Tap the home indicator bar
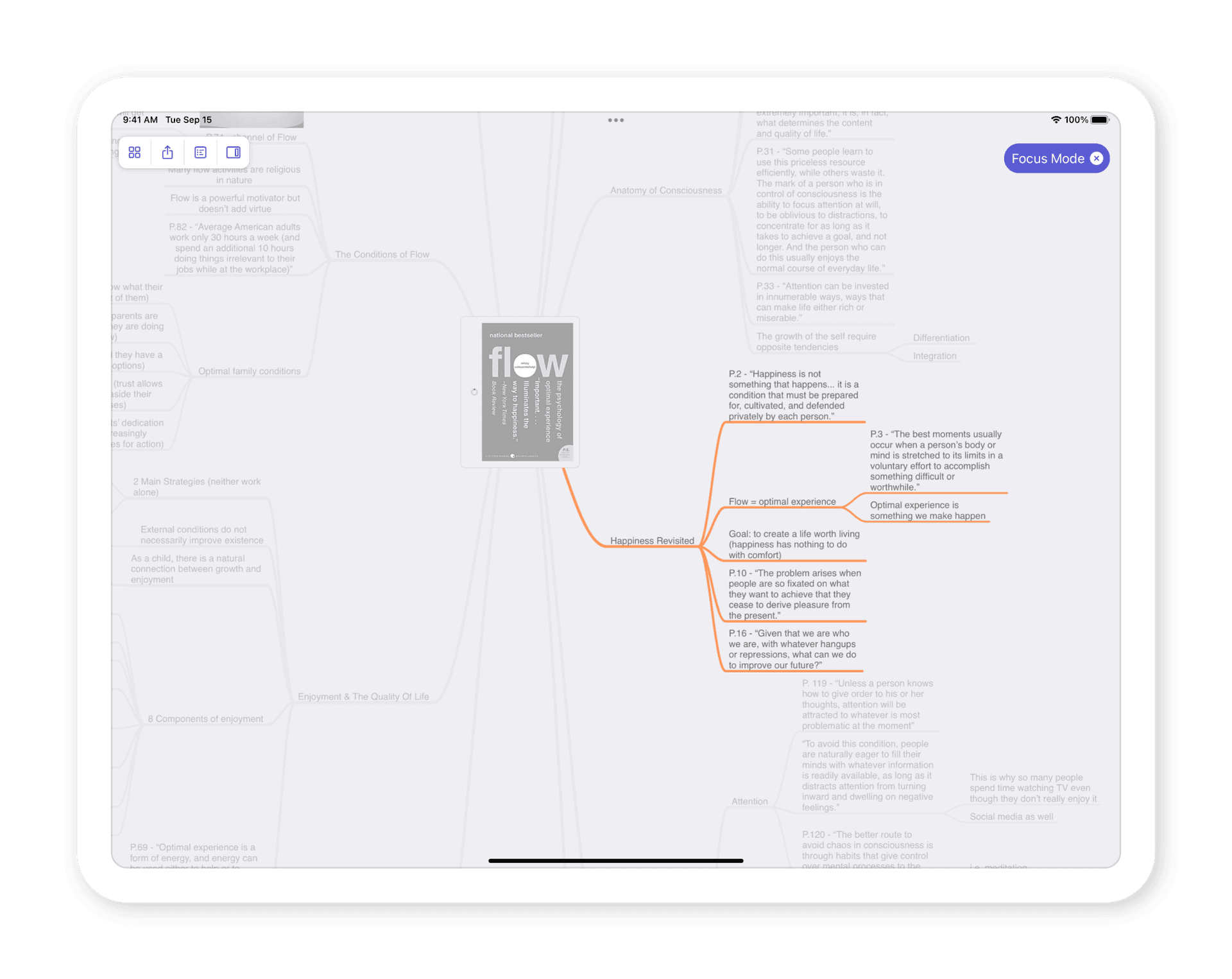The width and height of the screenshot is (1232, 979). [615, 860]
